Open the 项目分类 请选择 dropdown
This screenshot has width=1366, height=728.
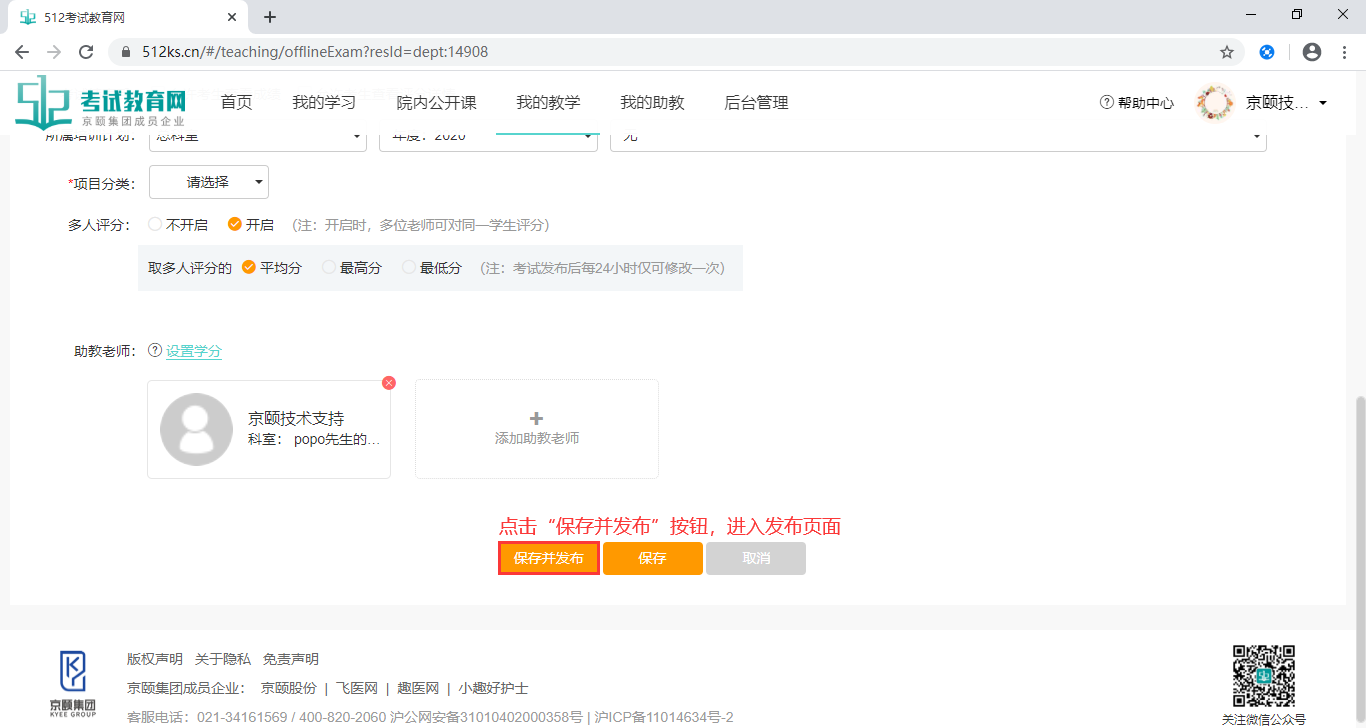[209, 182]
